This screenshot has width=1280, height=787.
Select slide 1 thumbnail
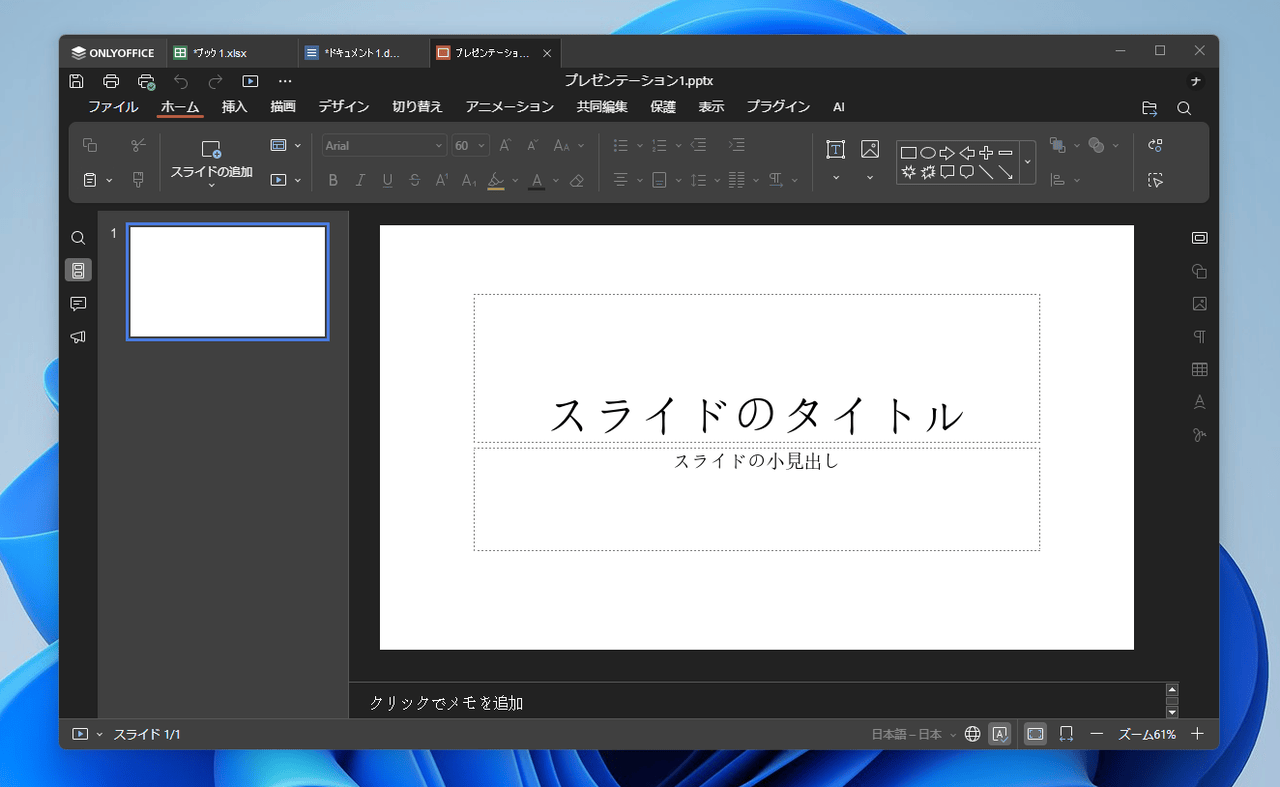click(x=228, y=282)
